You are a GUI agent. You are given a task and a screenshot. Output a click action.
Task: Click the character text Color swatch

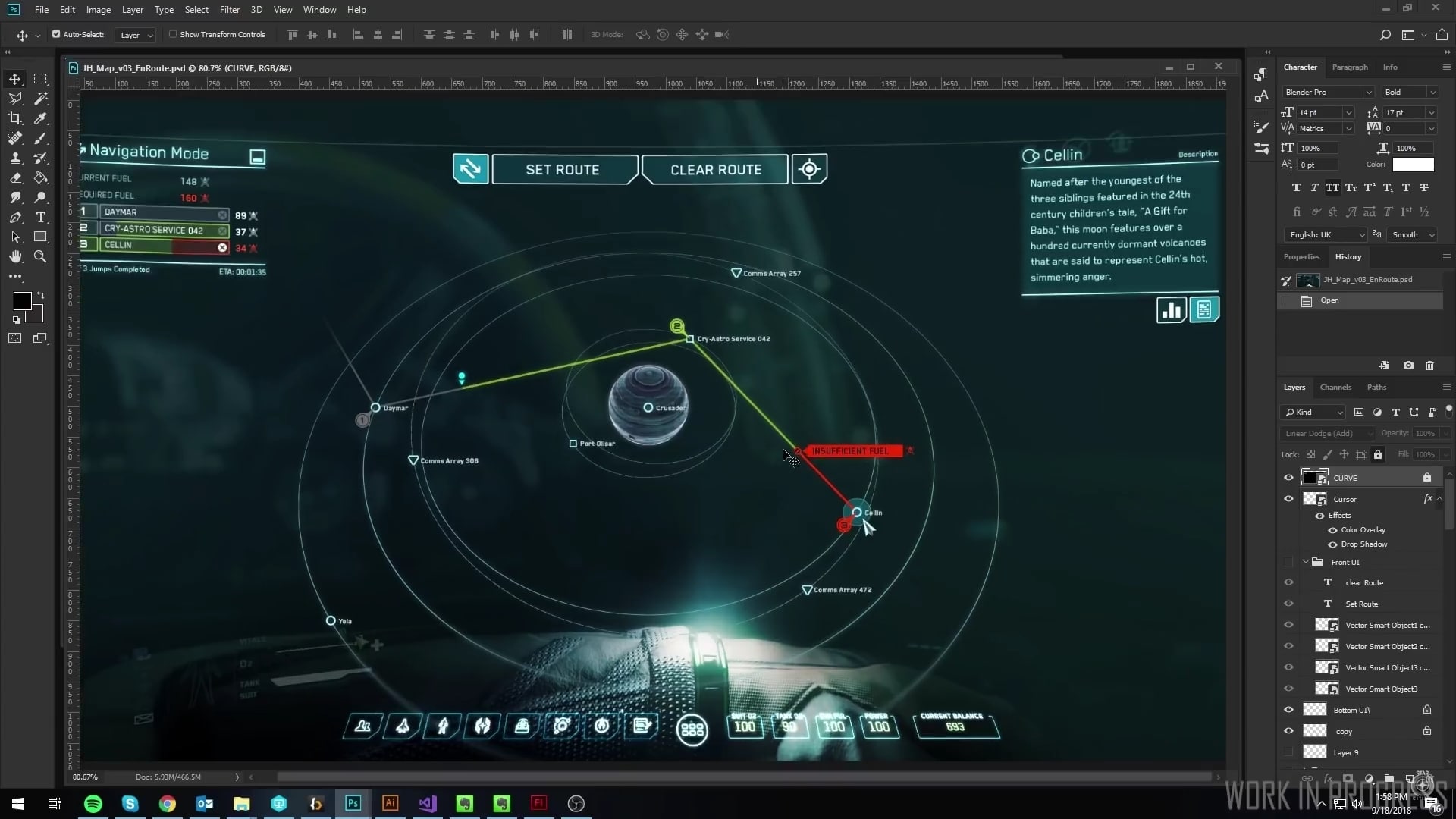[x=1413, y=165]
